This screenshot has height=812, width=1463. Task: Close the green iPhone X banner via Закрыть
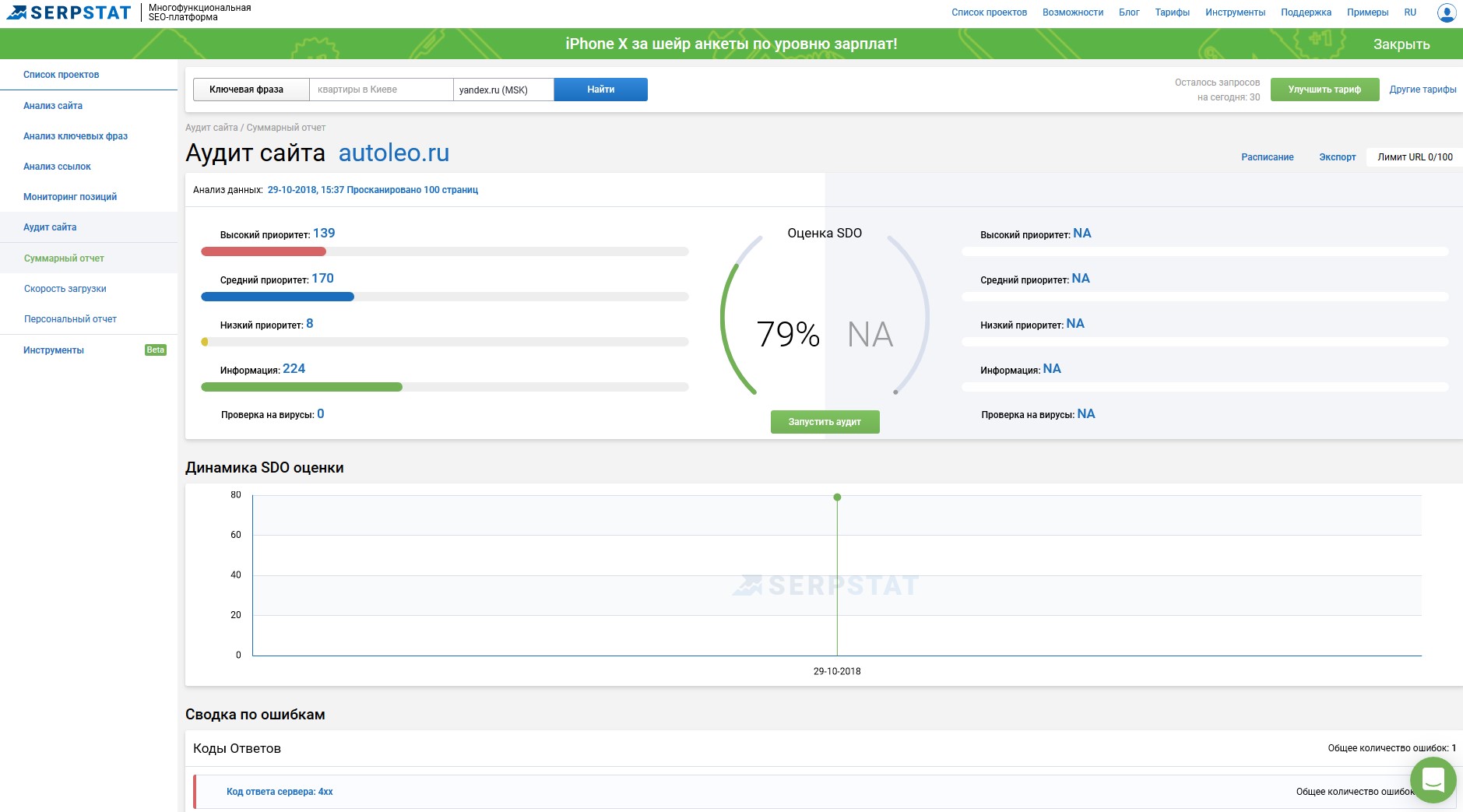(x=1401, y=44)
